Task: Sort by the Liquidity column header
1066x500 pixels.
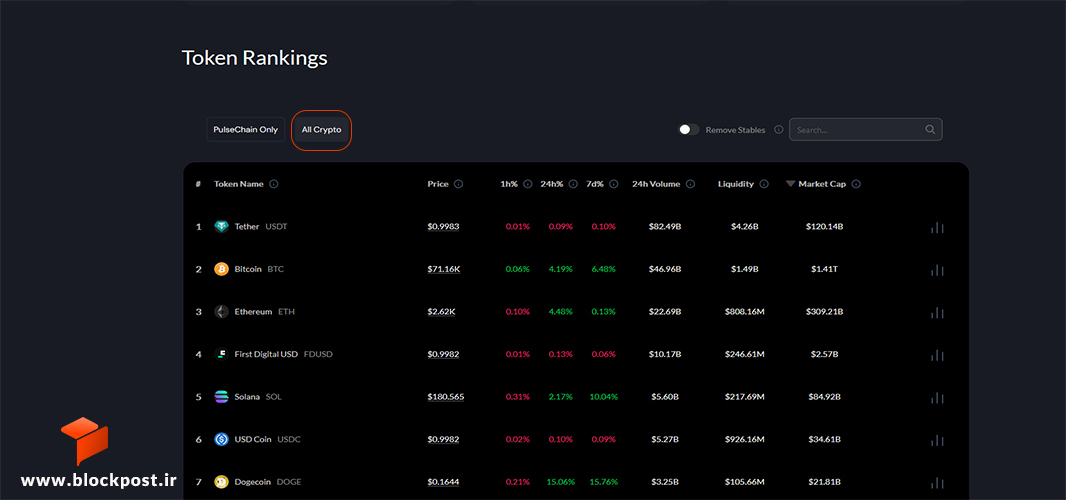Action: click(736, 184)
